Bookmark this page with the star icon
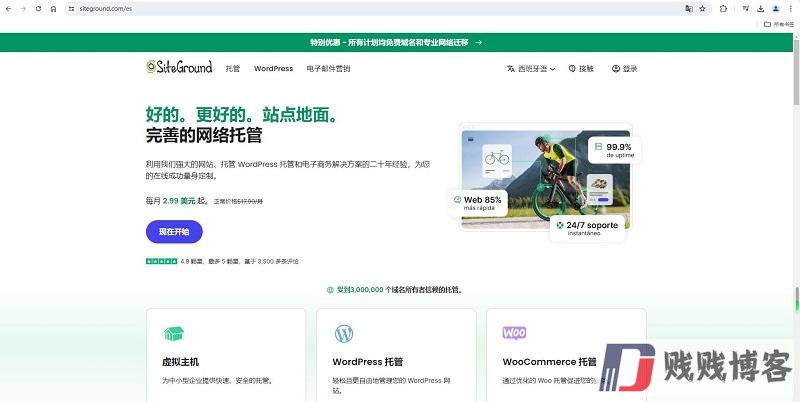Screen dimensions: 800x402 click(x=703, y=9)
